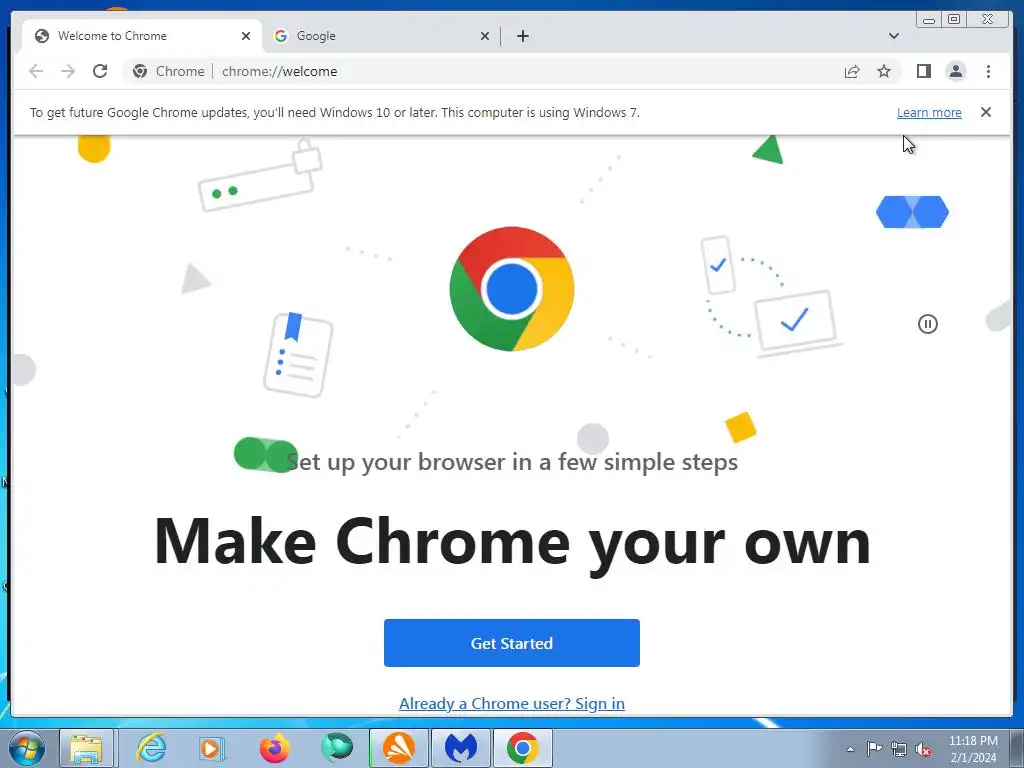
Task: Open Already a Chrome user? Sign in link
Action: [511, 703]
